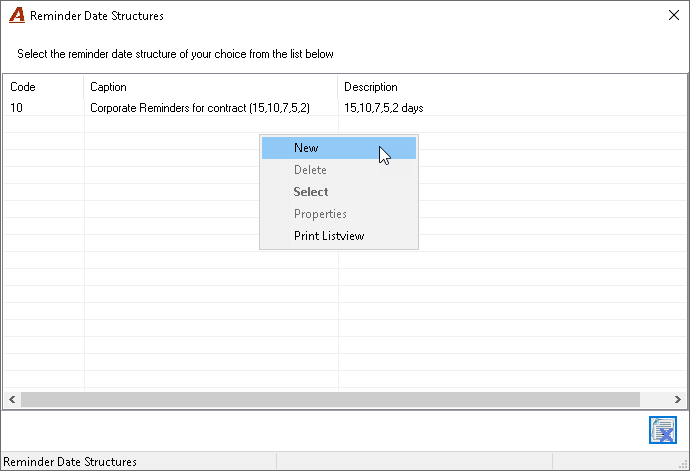The width and height of the screenshot is (690, 471).
Task: Click the close document icon button
Action: tap(663, 430)
